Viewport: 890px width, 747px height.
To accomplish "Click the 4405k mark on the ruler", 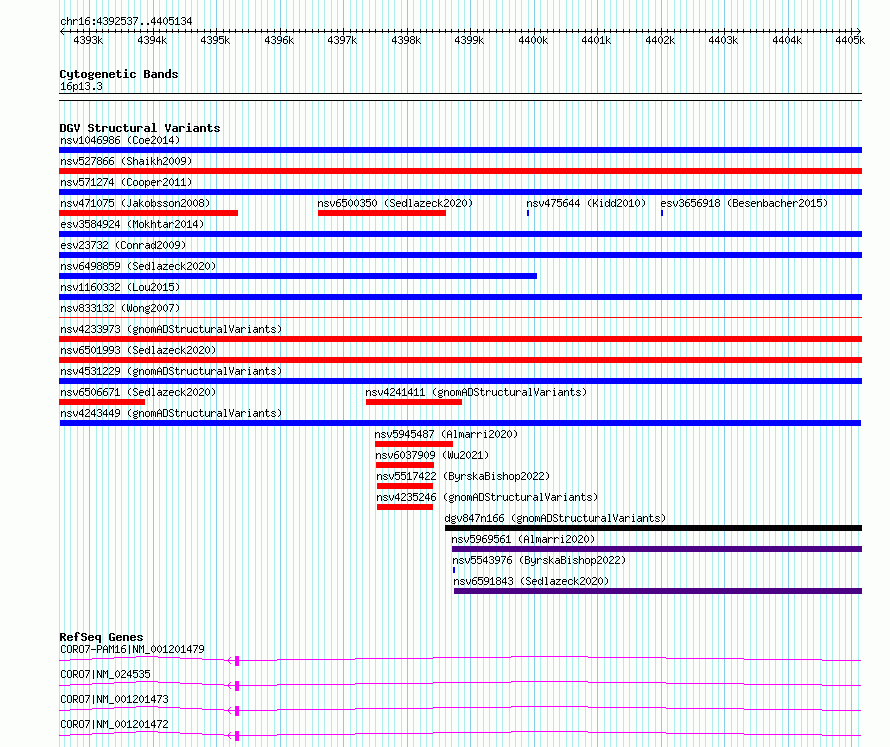I will pyautogui.click(x=850, y=40).
